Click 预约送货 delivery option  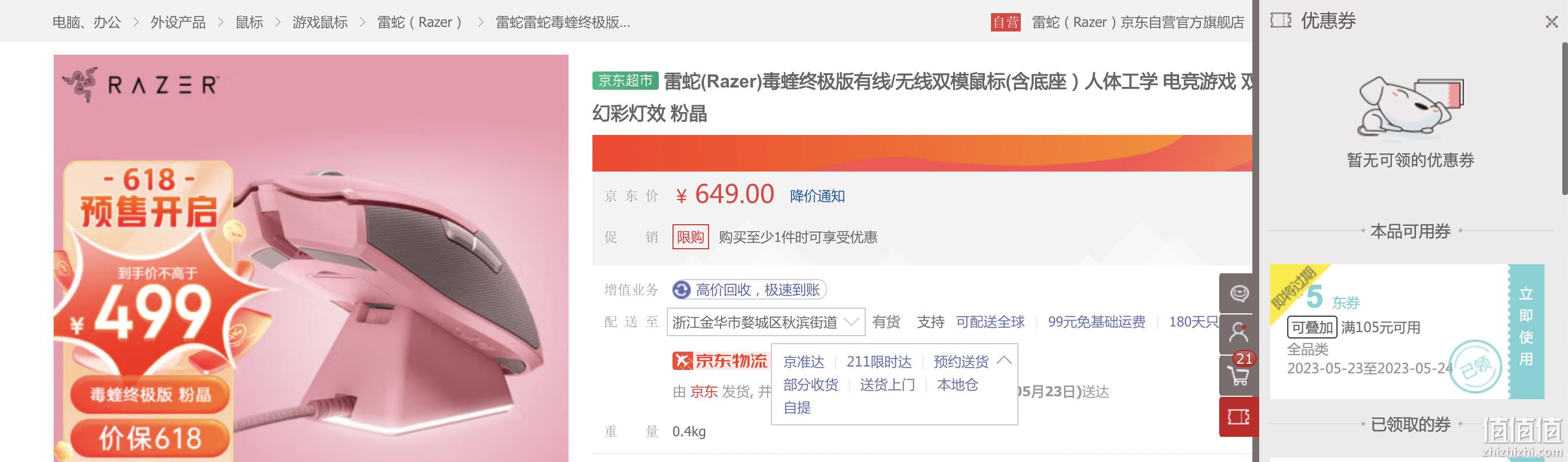961,362
